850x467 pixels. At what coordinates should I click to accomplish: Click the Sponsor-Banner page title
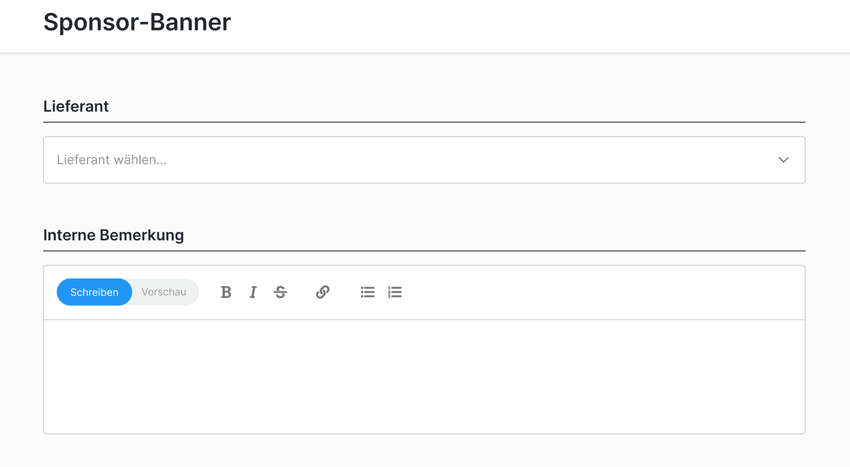[137, 22]
